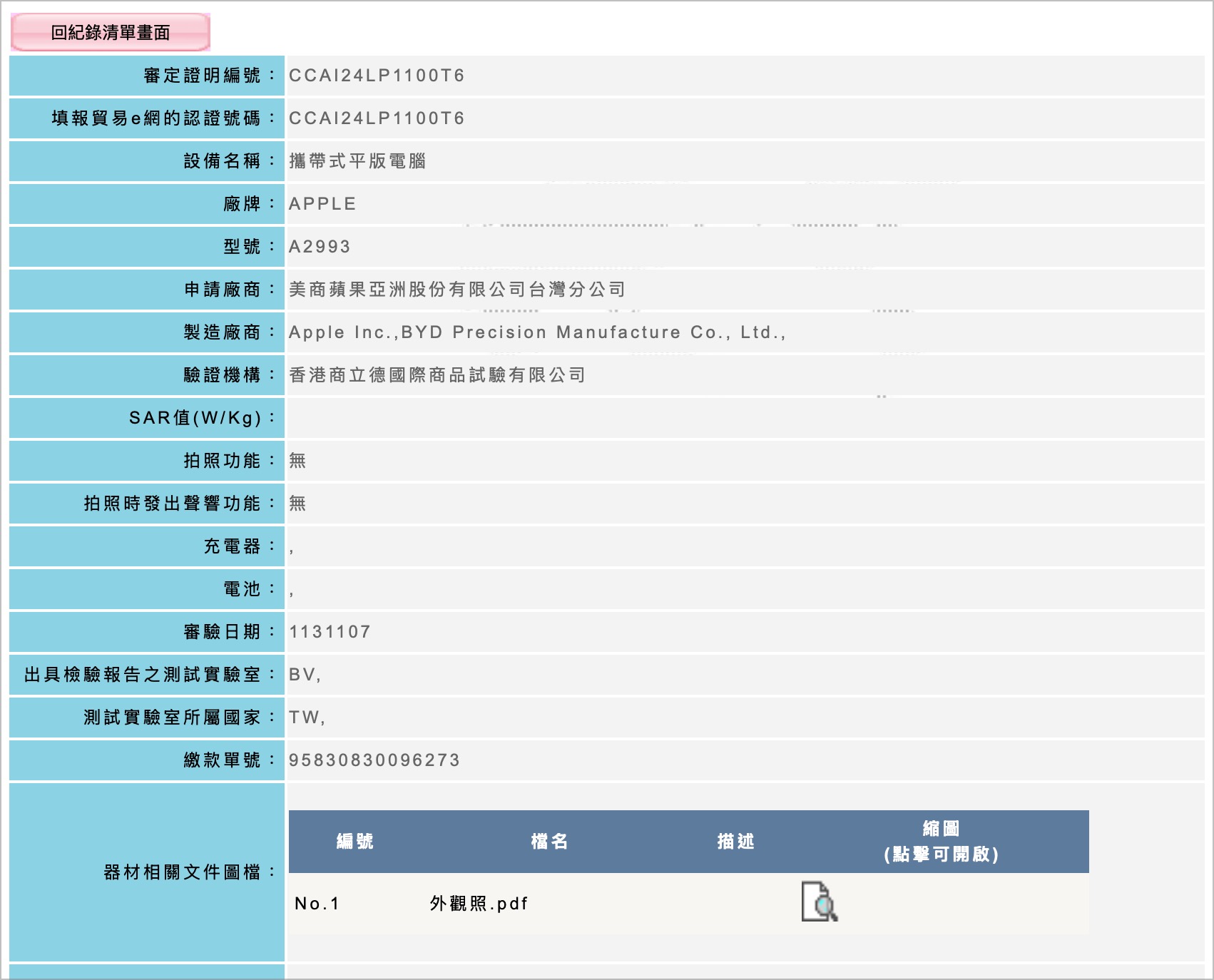Select the testing lab value BV,

point(305,675)
